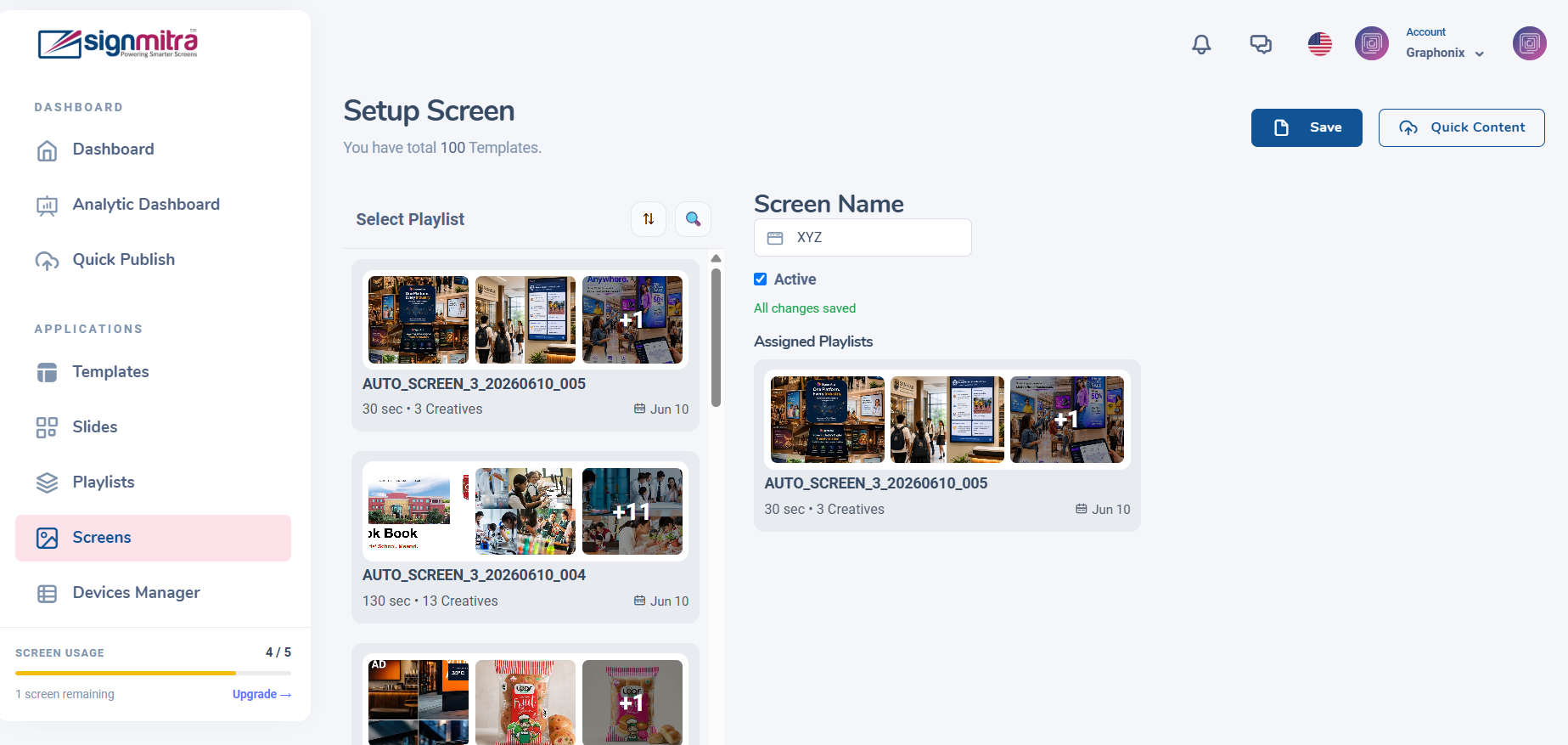Click assigned playlist name AUTO_SCREEN_3_20260610_005
Screen dimensions: 1568x745
[x=876, y=483]
